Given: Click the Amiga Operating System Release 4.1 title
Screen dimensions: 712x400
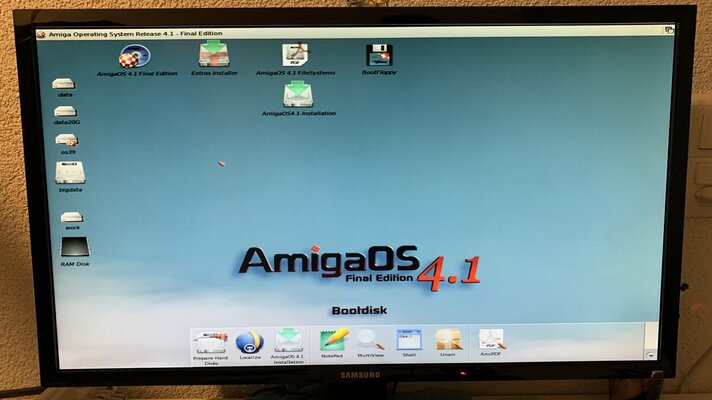Looking at the screenshot, I should pos(135,34).
